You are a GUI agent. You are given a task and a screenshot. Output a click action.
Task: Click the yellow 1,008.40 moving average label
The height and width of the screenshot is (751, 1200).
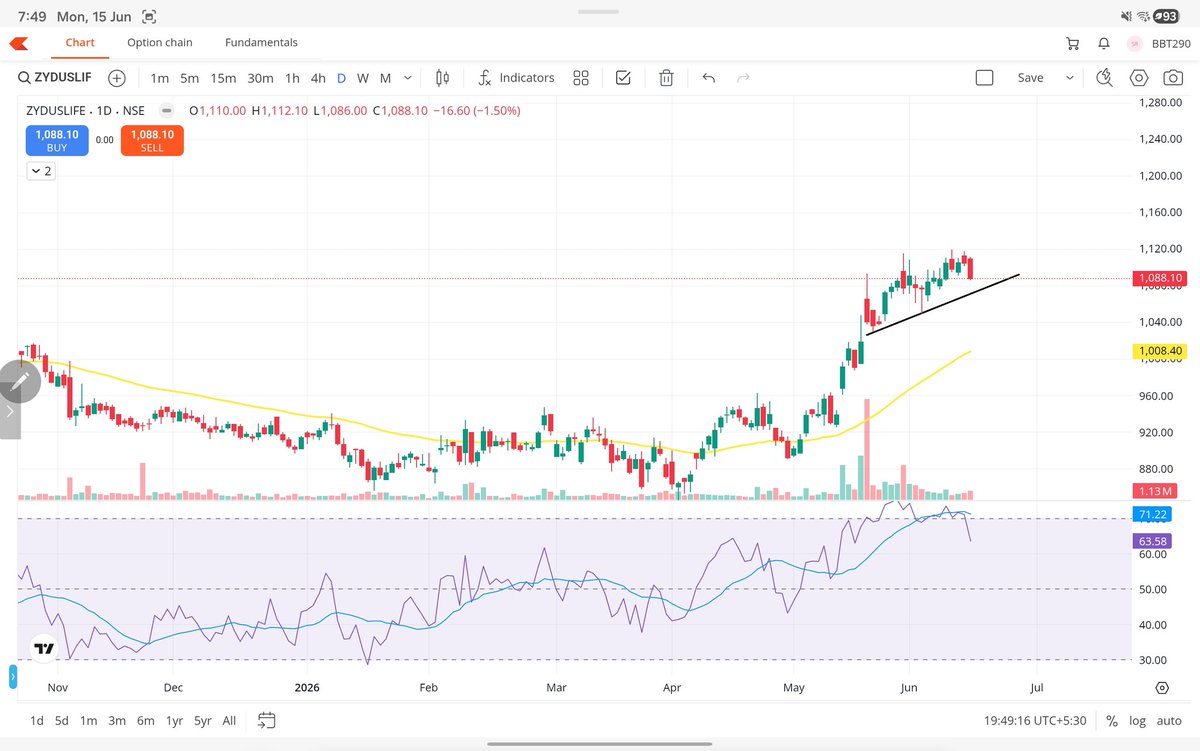coord(1159,352)
